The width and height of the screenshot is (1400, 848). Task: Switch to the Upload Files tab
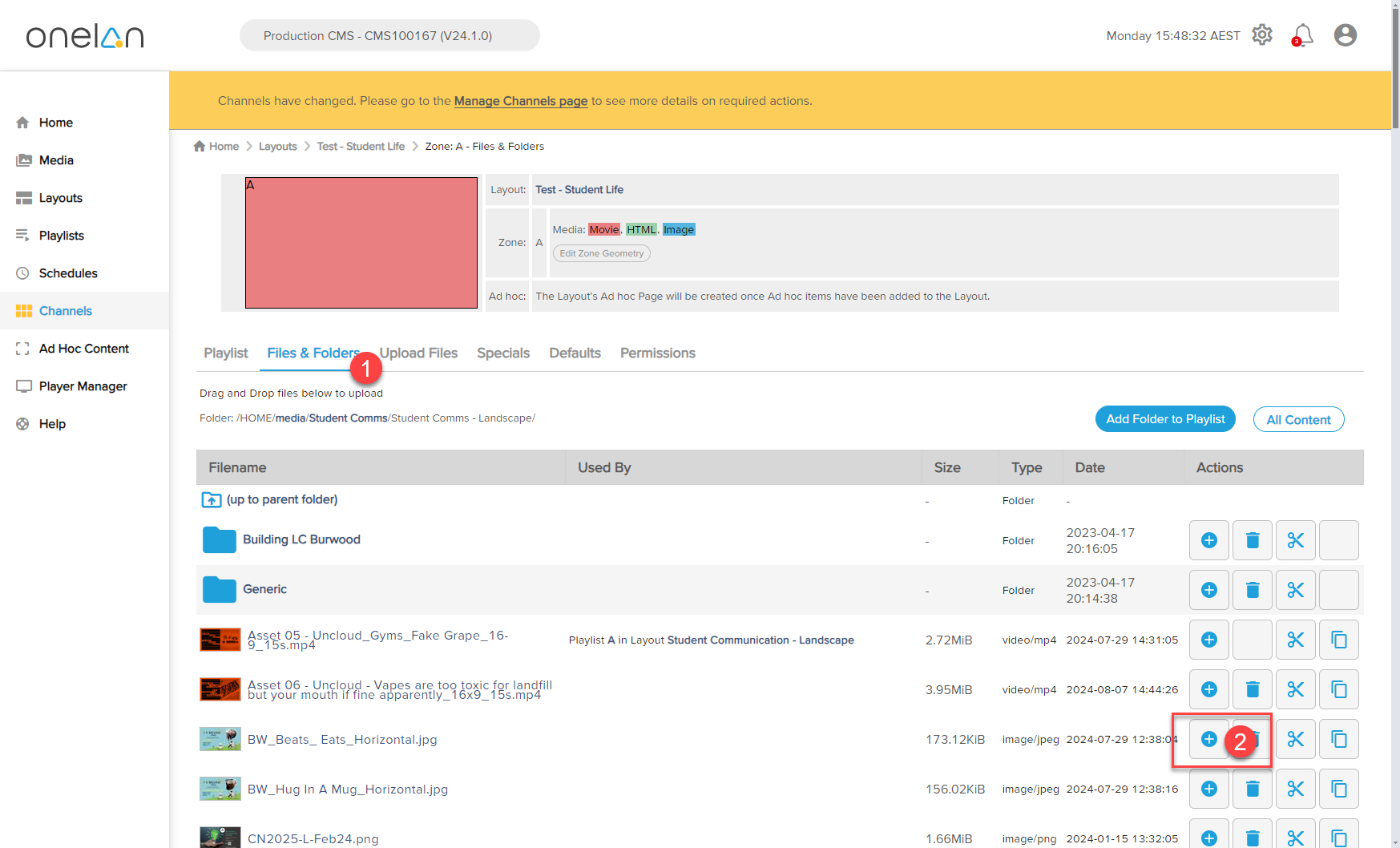click(418, 353)
